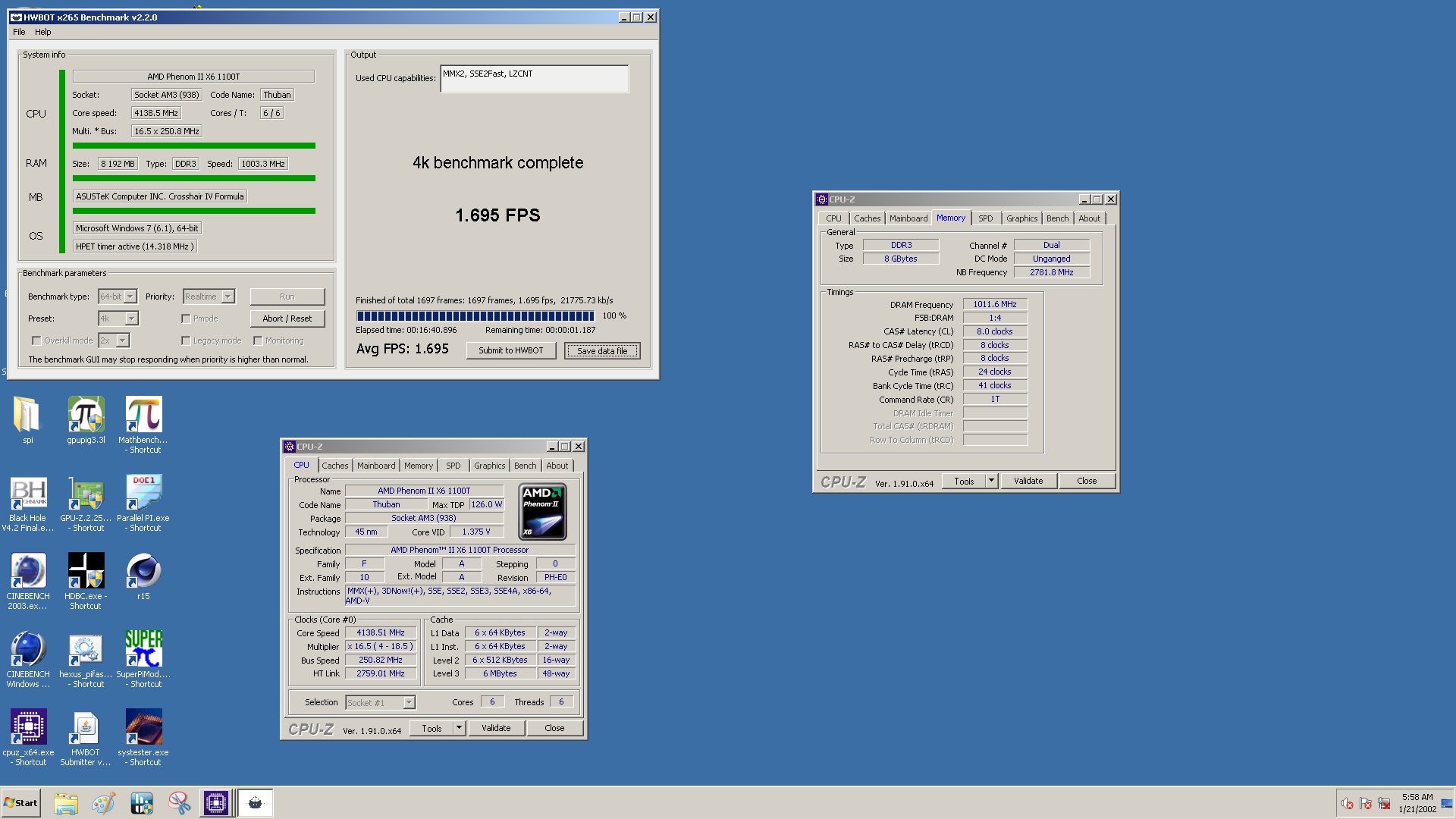1456x819 pixels.
Task: Open Windows Explorer taskbar icon
Action: click(x=66, y=803)
